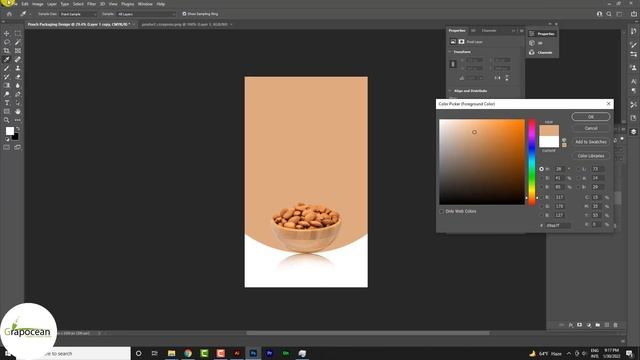Select the Crop tool
640x360 pixels.
click(x=7, y=51)
